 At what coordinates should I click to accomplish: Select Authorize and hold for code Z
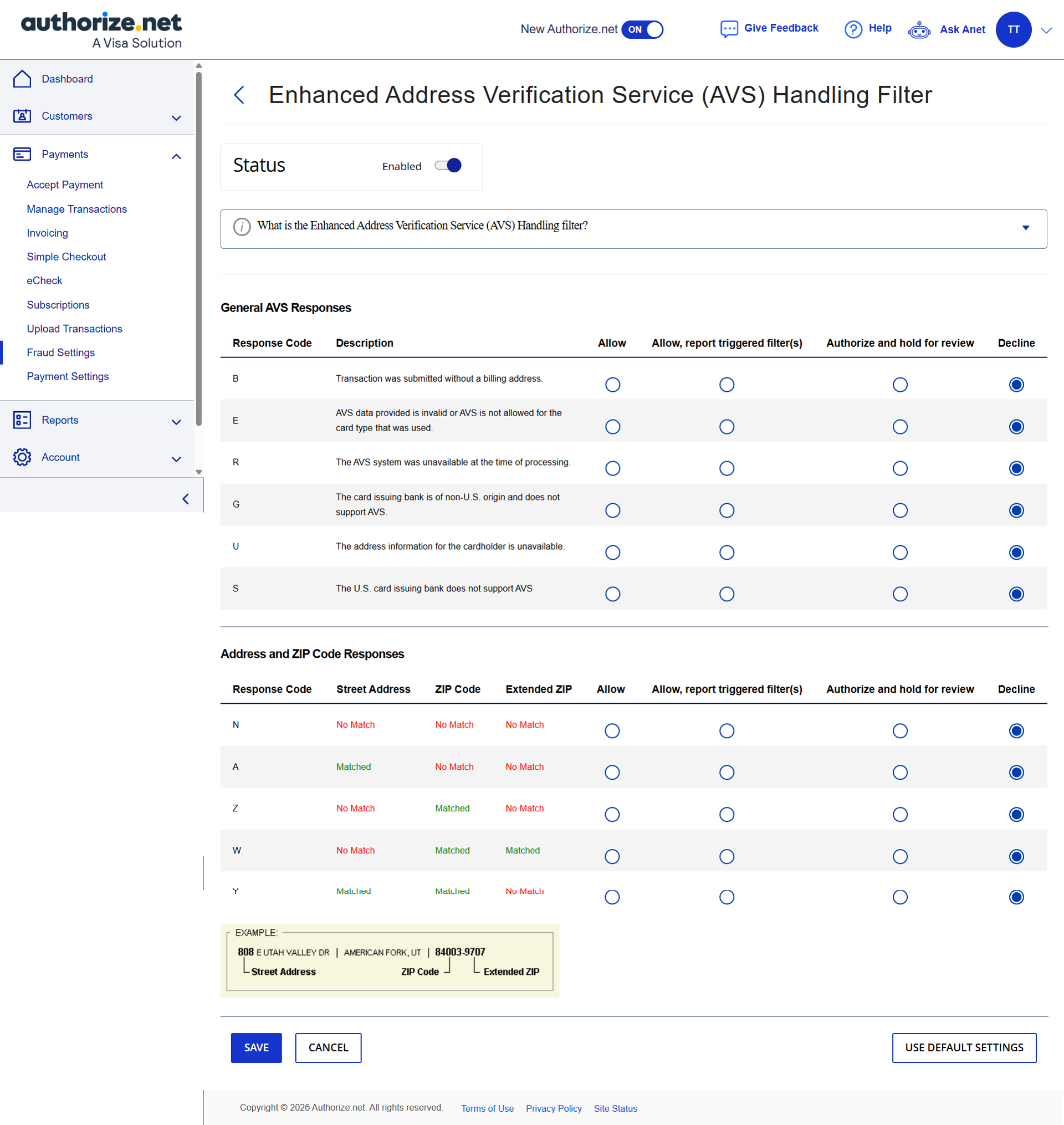coord(900,815)
